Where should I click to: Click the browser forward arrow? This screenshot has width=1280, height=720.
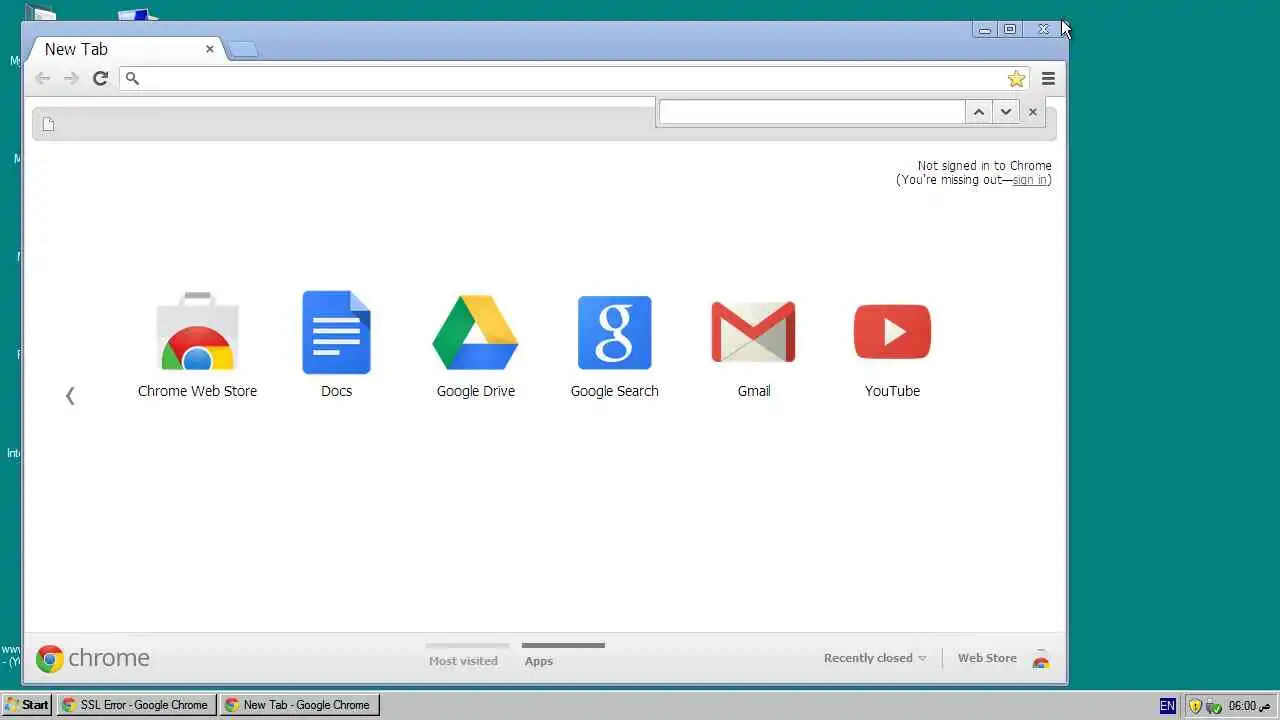point(71,78)
